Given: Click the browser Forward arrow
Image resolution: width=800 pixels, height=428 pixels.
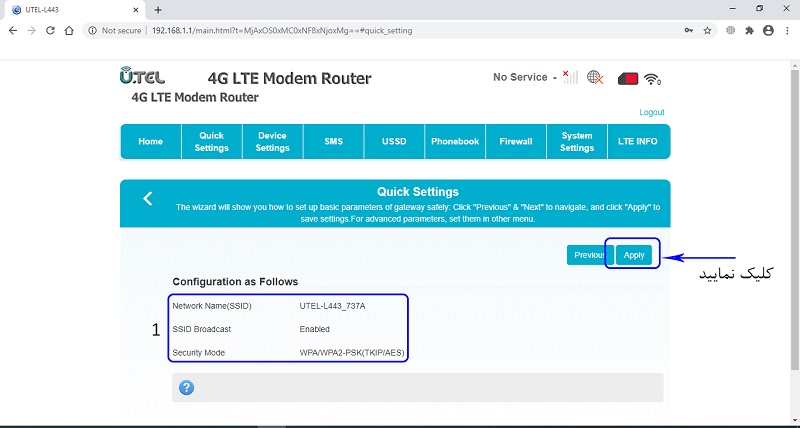Looking at the screenshot, I should click(x=32, y=31).
